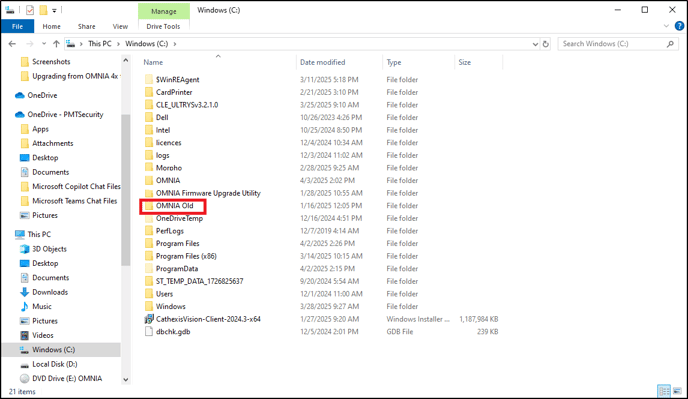The width and height of the screenshot is (688, 399).
Task: Open Music in the navigation pane
Action: coord(42,306)
